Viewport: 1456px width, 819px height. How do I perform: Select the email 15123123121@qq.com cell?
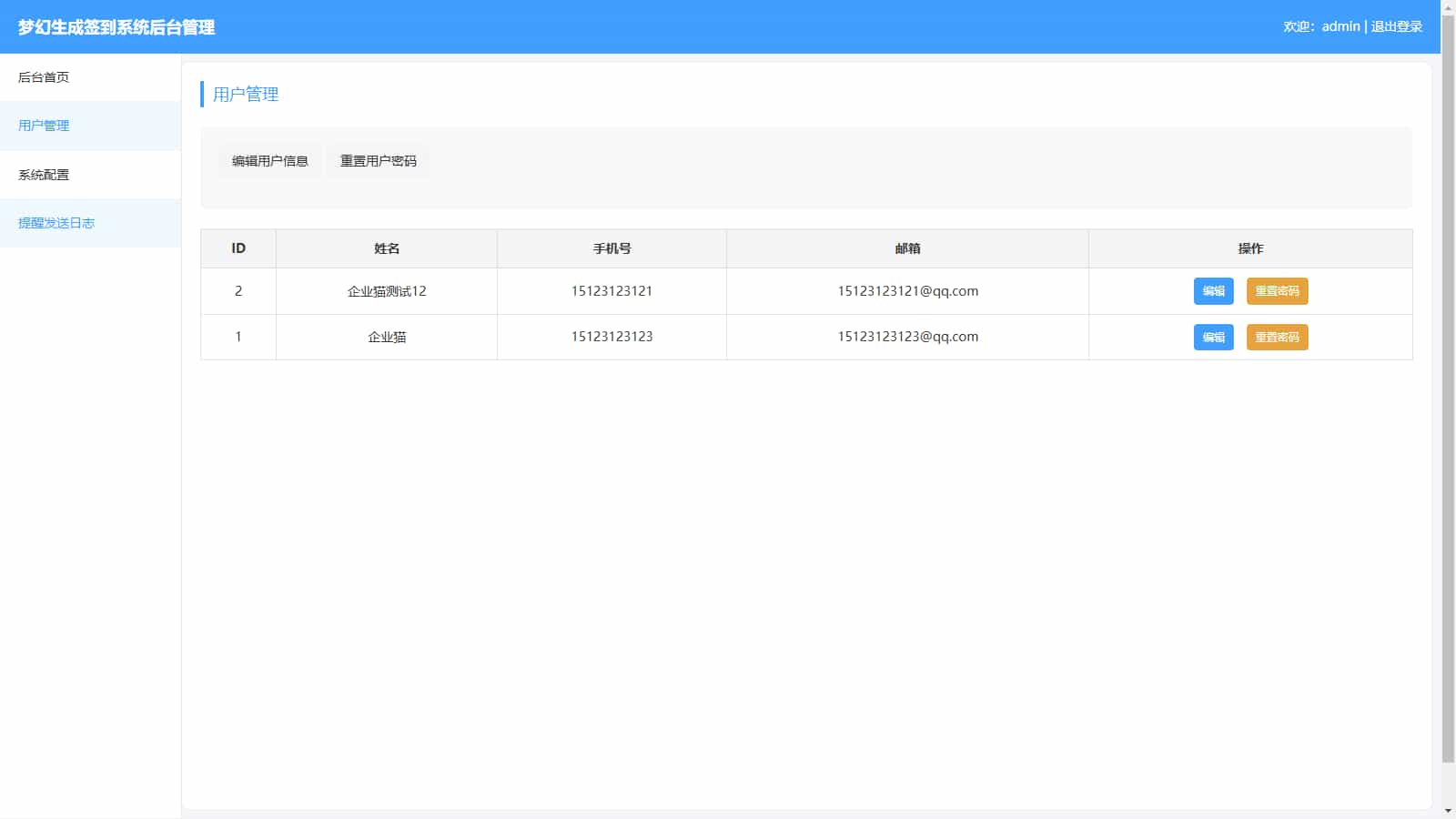pos(907,291)
